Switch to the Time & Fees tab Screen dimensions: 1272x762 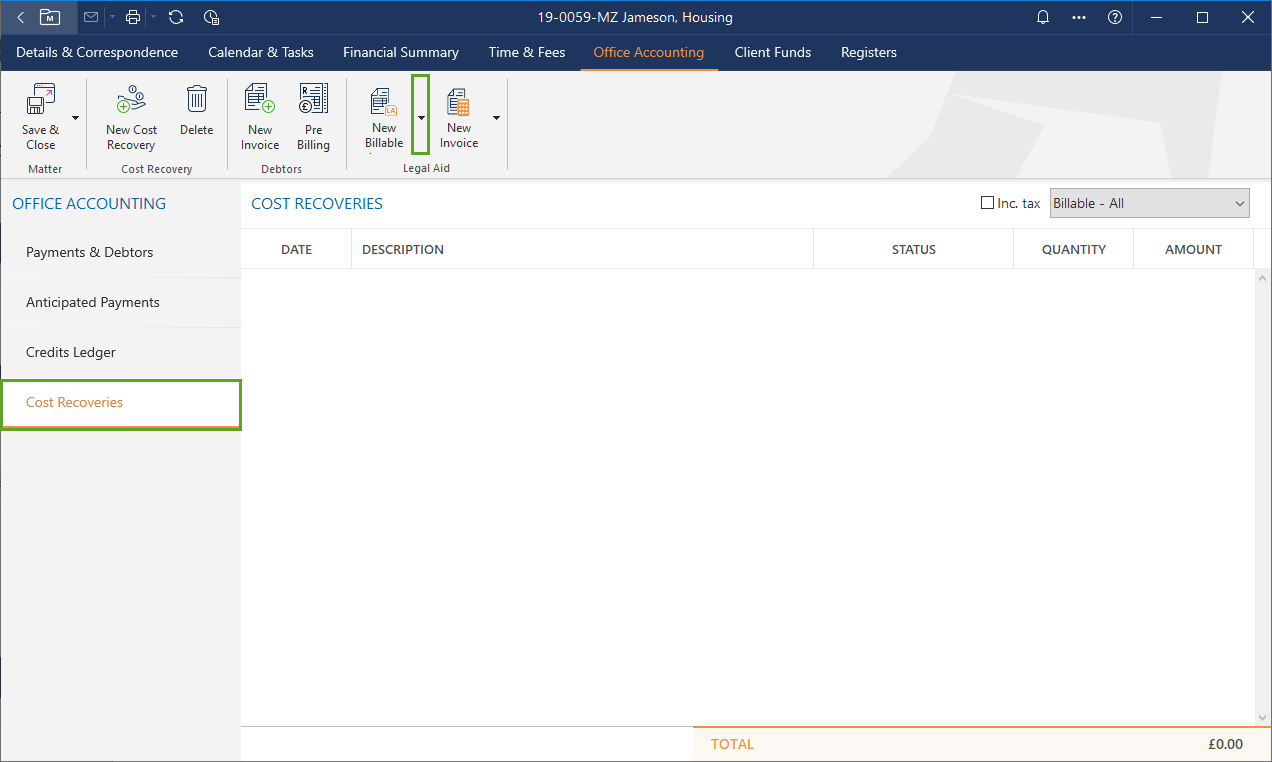(526, 52)
